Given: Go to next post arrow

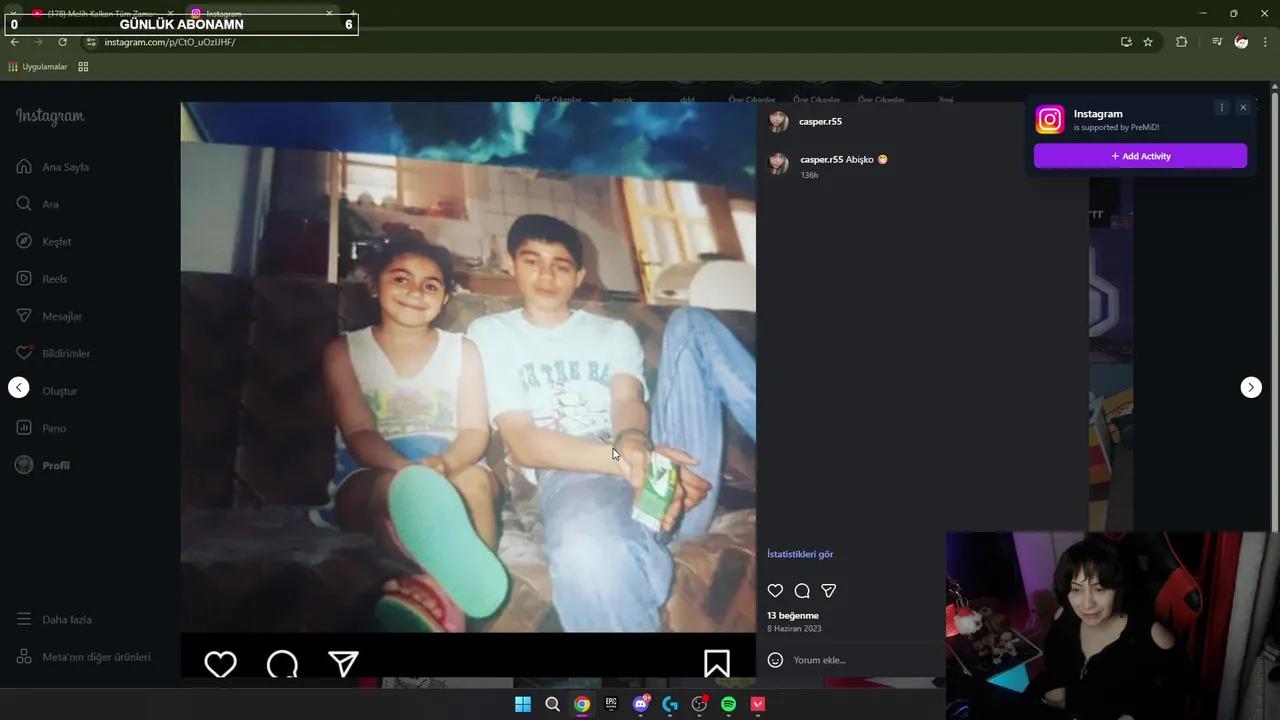Looking at the screenshot, I should [1251, 387].
